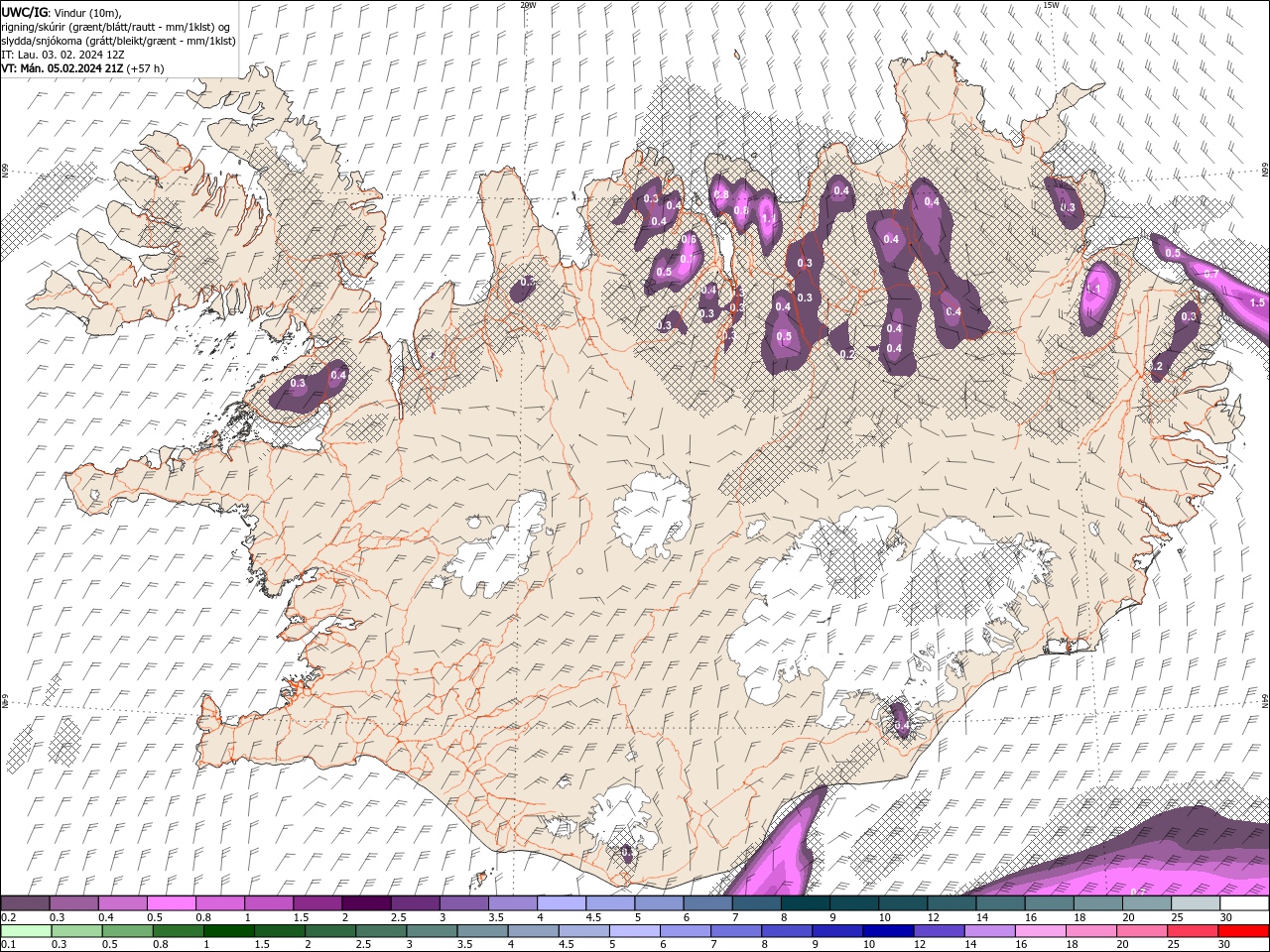Select the deep blue 10 swatch in the lower legend
This screenshot has width=1270, height=952.
tap(888, 931)
